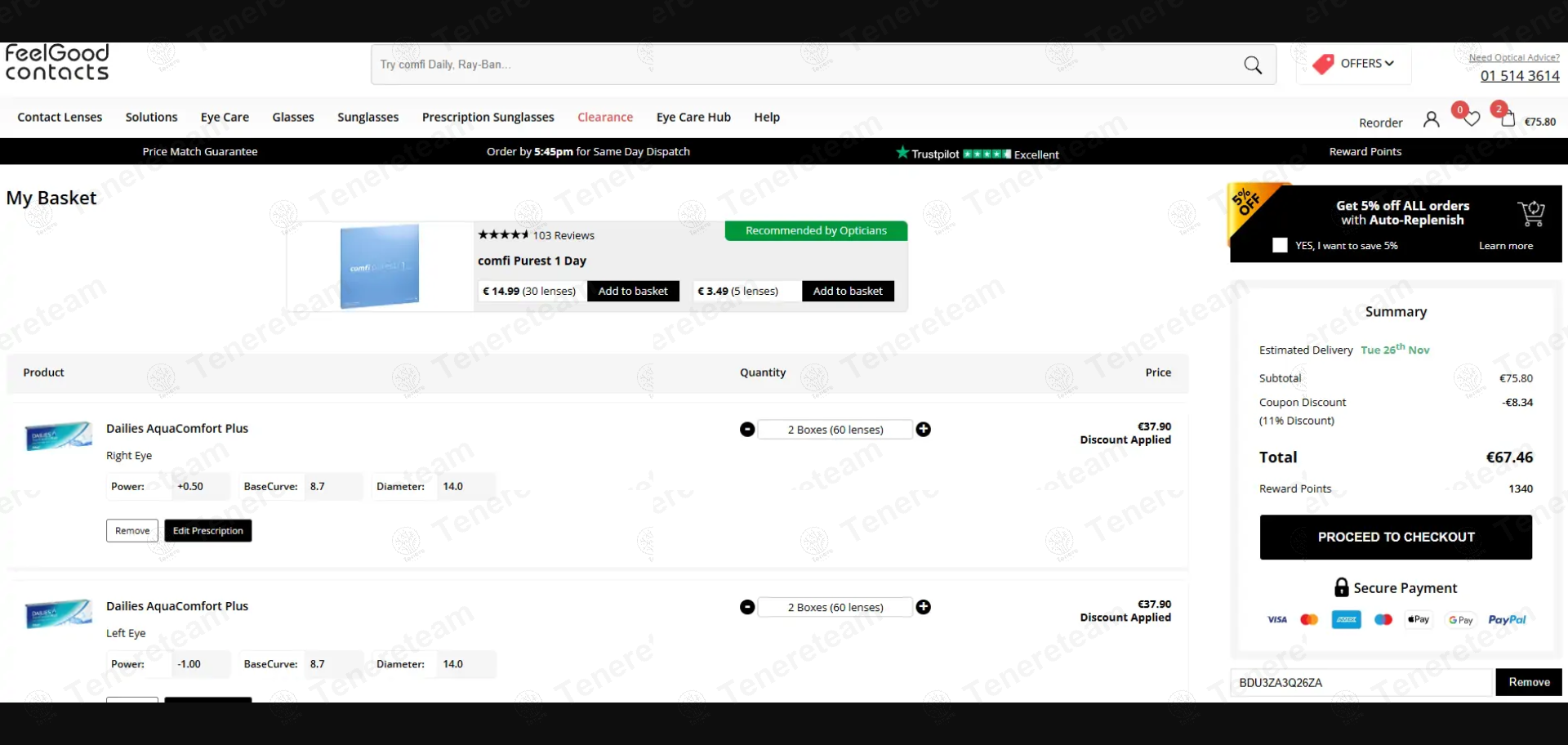Open Right Eye quantity box selector
This screenshot has width=1568, height=745.
click(x=835, y=430)
